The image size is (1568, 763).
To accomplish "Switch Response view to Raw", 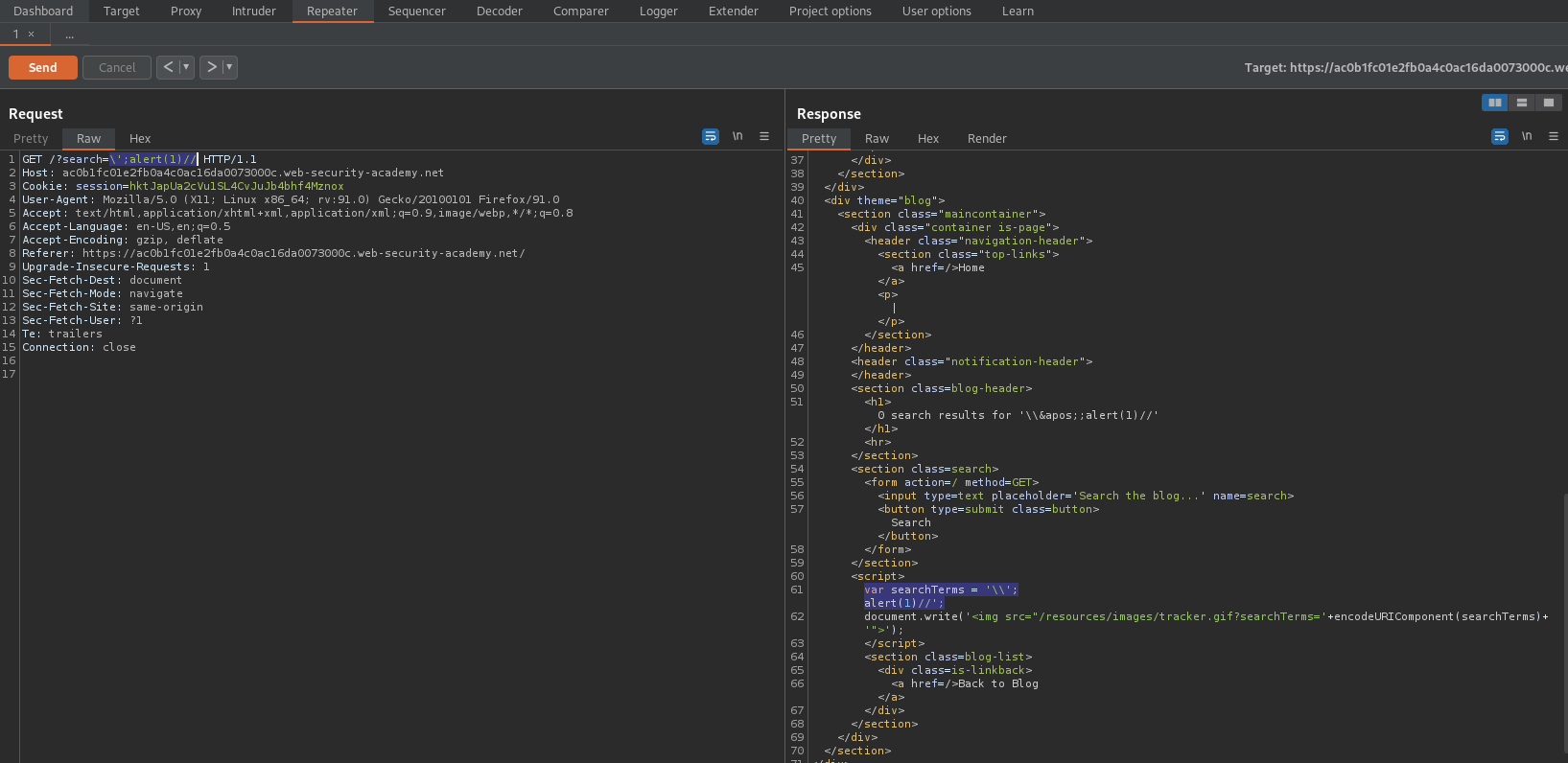I will point(877,139).
